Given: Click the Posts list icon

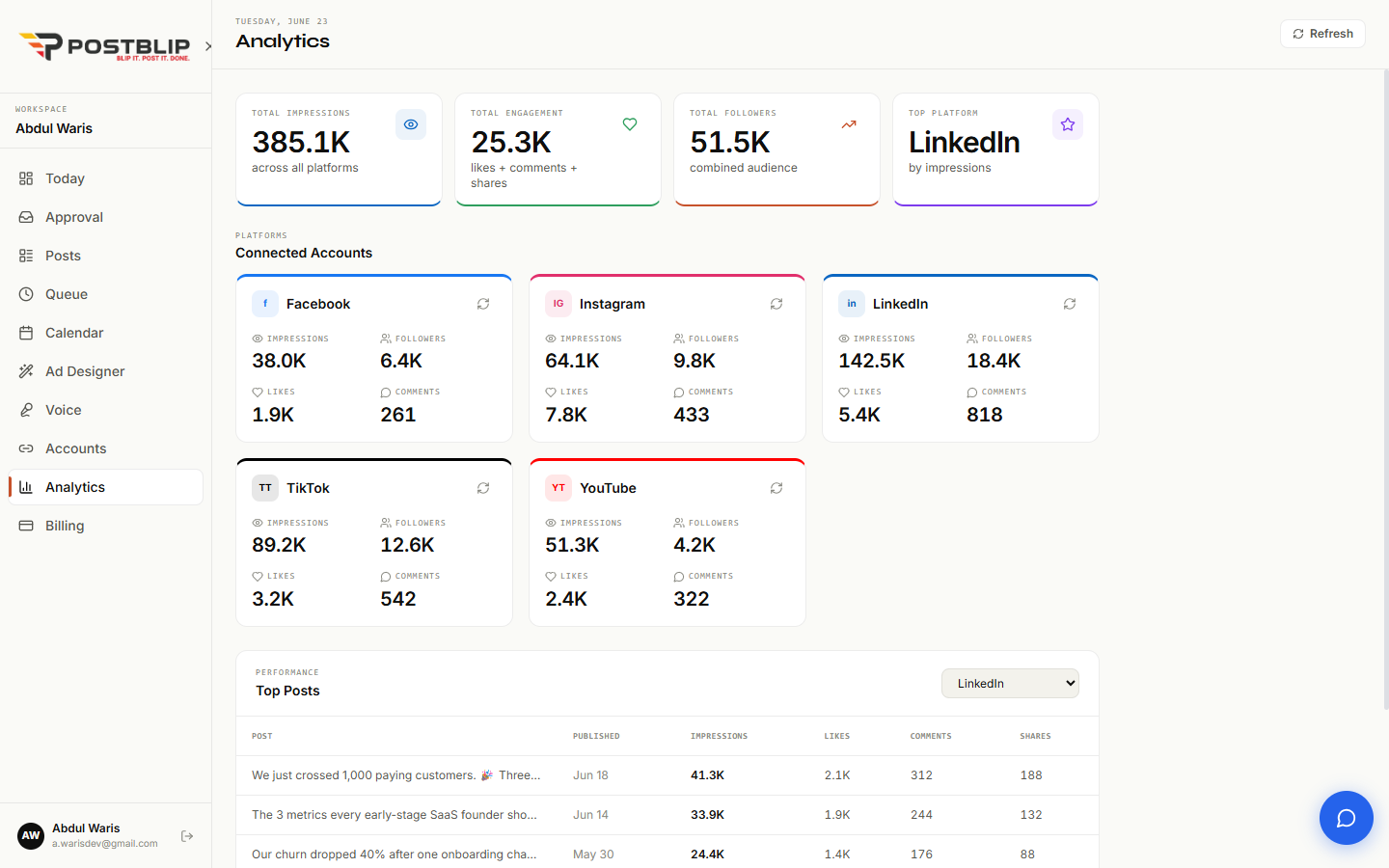Looking at the screenshot, I should tap(26, 256).
